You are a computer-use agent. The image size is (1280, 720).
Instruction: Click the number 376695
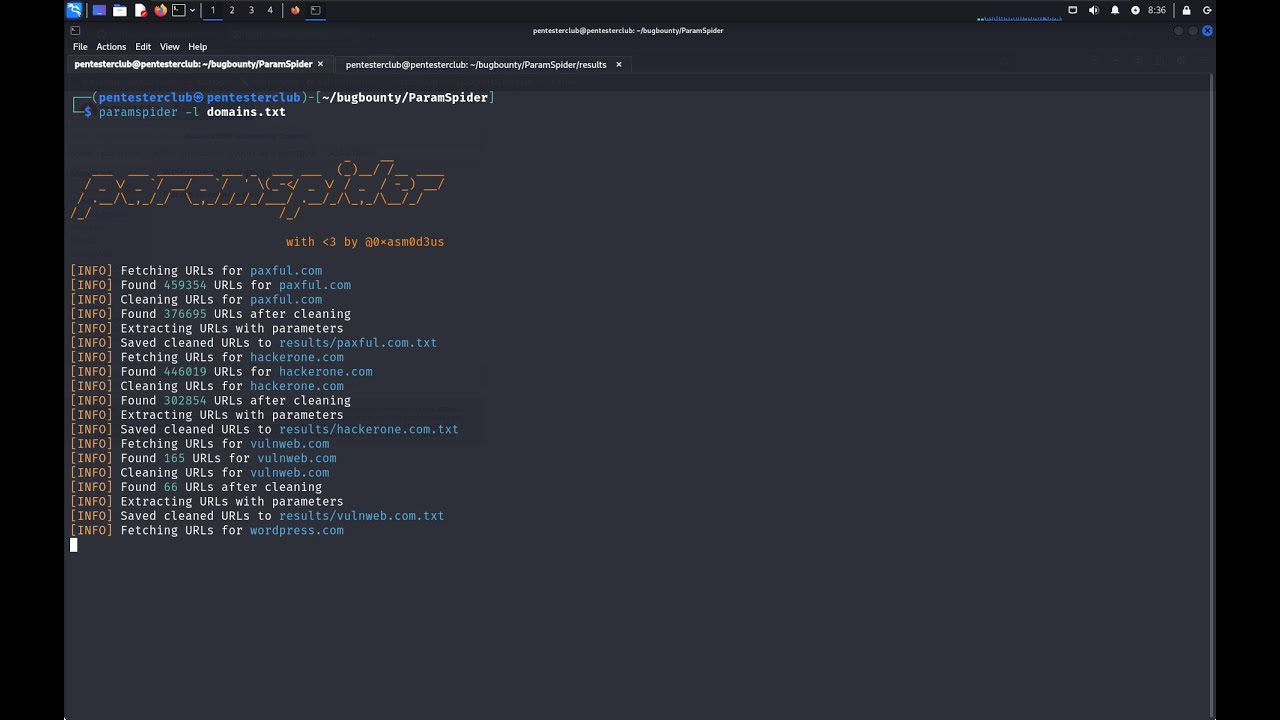185,314
